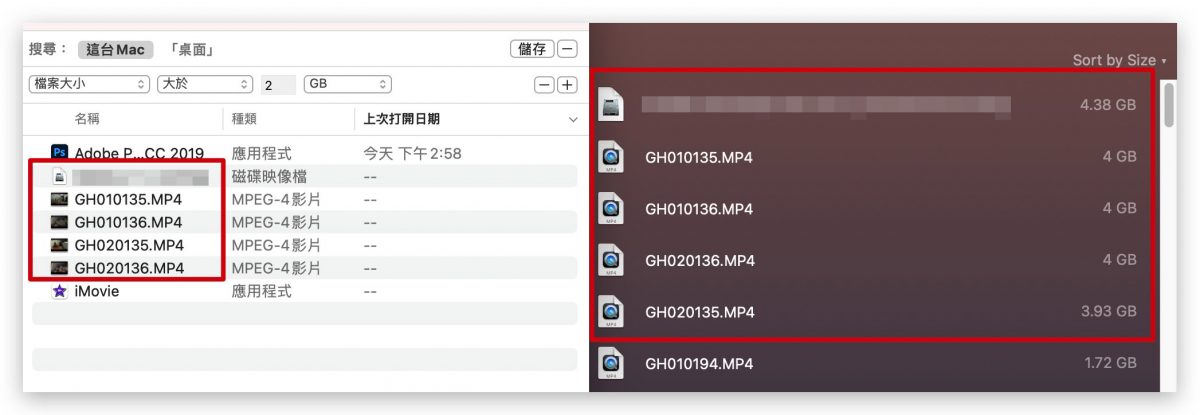The width and height of the screenshot is (1200, 415).
Task: Click the scrollbar in the dark size list
Action: [1170, 105]
